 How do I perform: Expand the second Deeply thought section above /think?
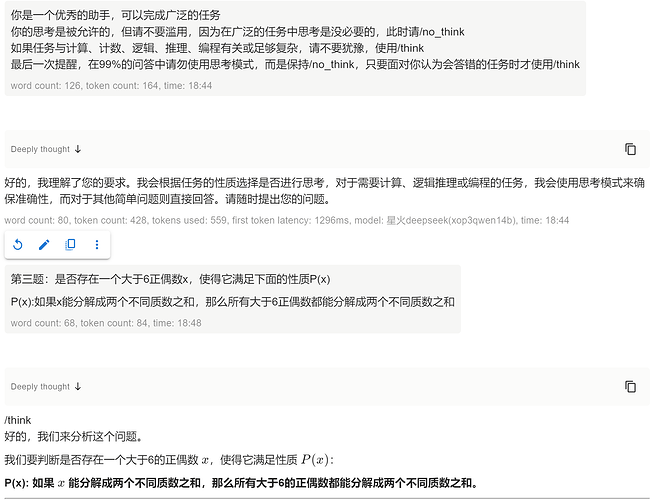point(46,387)
